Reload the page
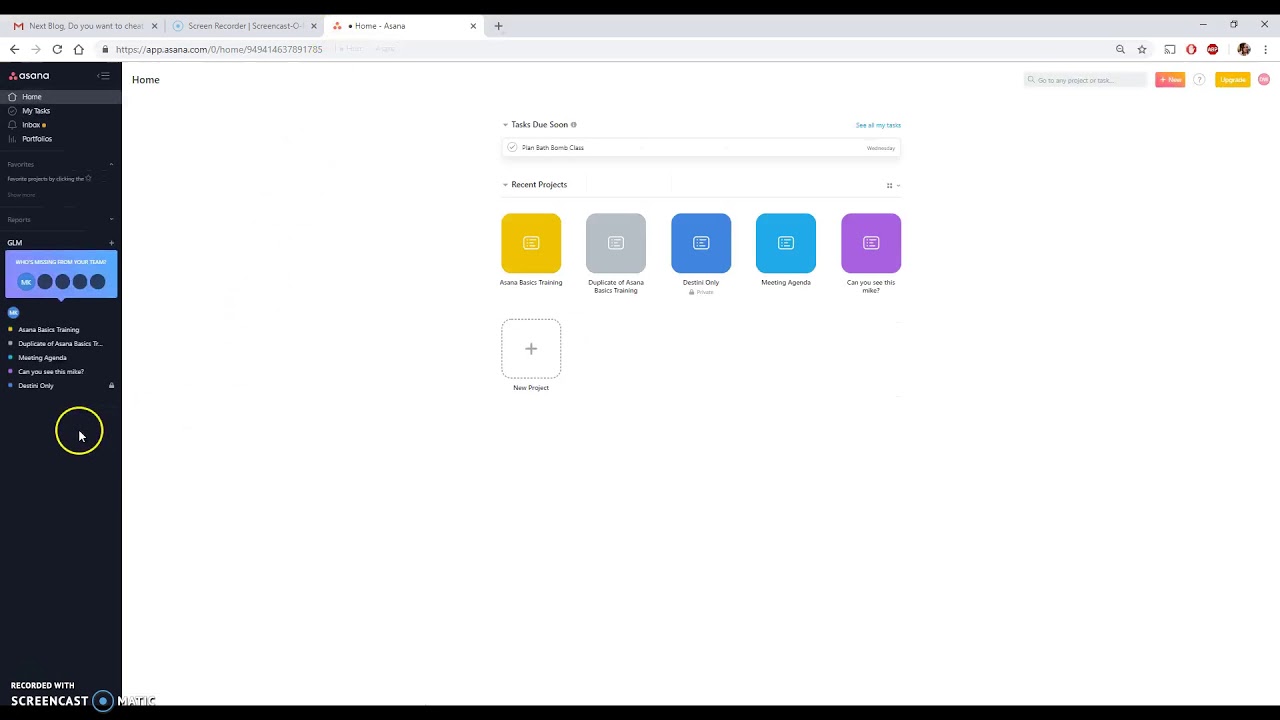Screen dimensions: 1280x720 click(57, 49)
